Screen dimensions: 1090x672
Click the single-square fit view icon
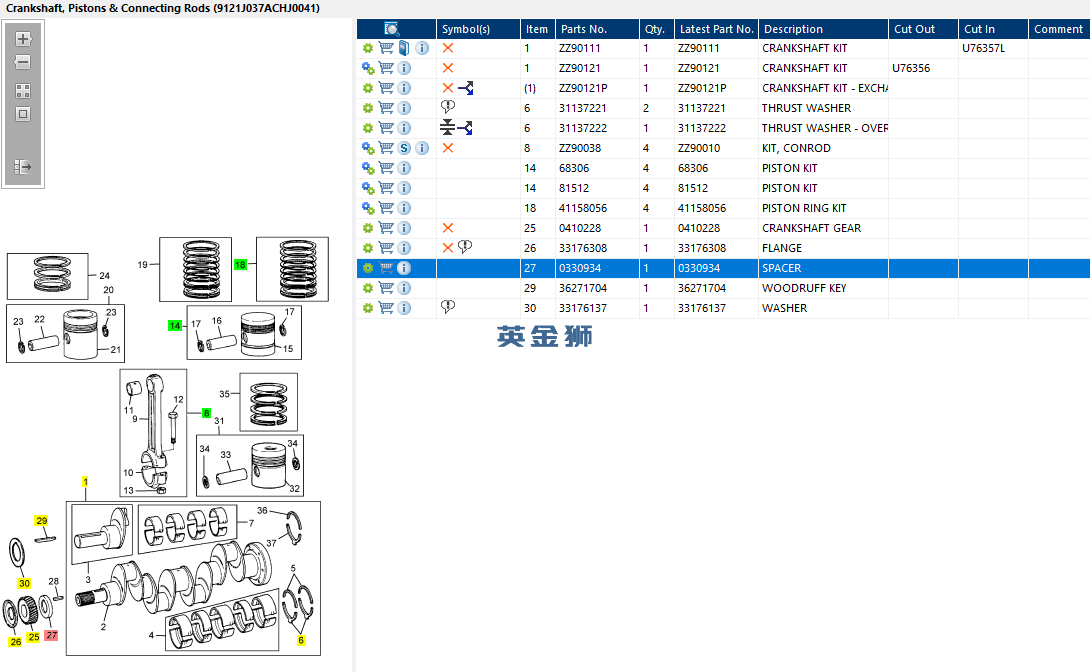(23, 114)
